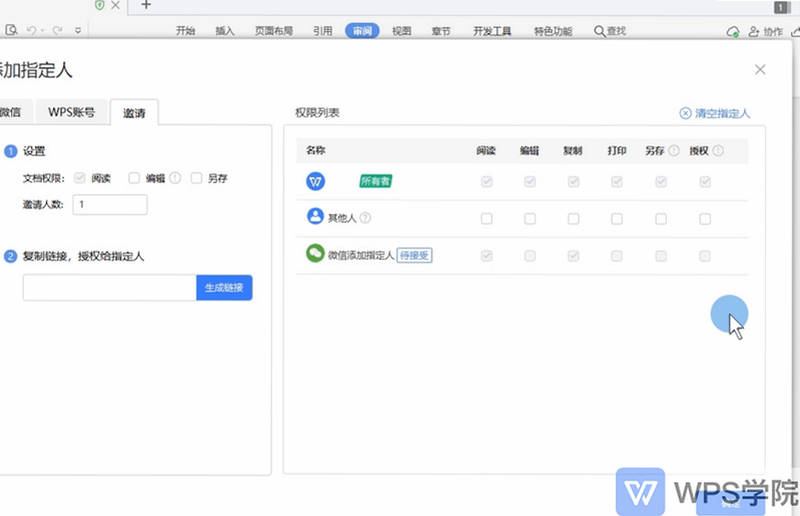Toggle owner row 阅读 checkbox
The width and height of the screenshot is (800, 516).
[x=487, y=182]
